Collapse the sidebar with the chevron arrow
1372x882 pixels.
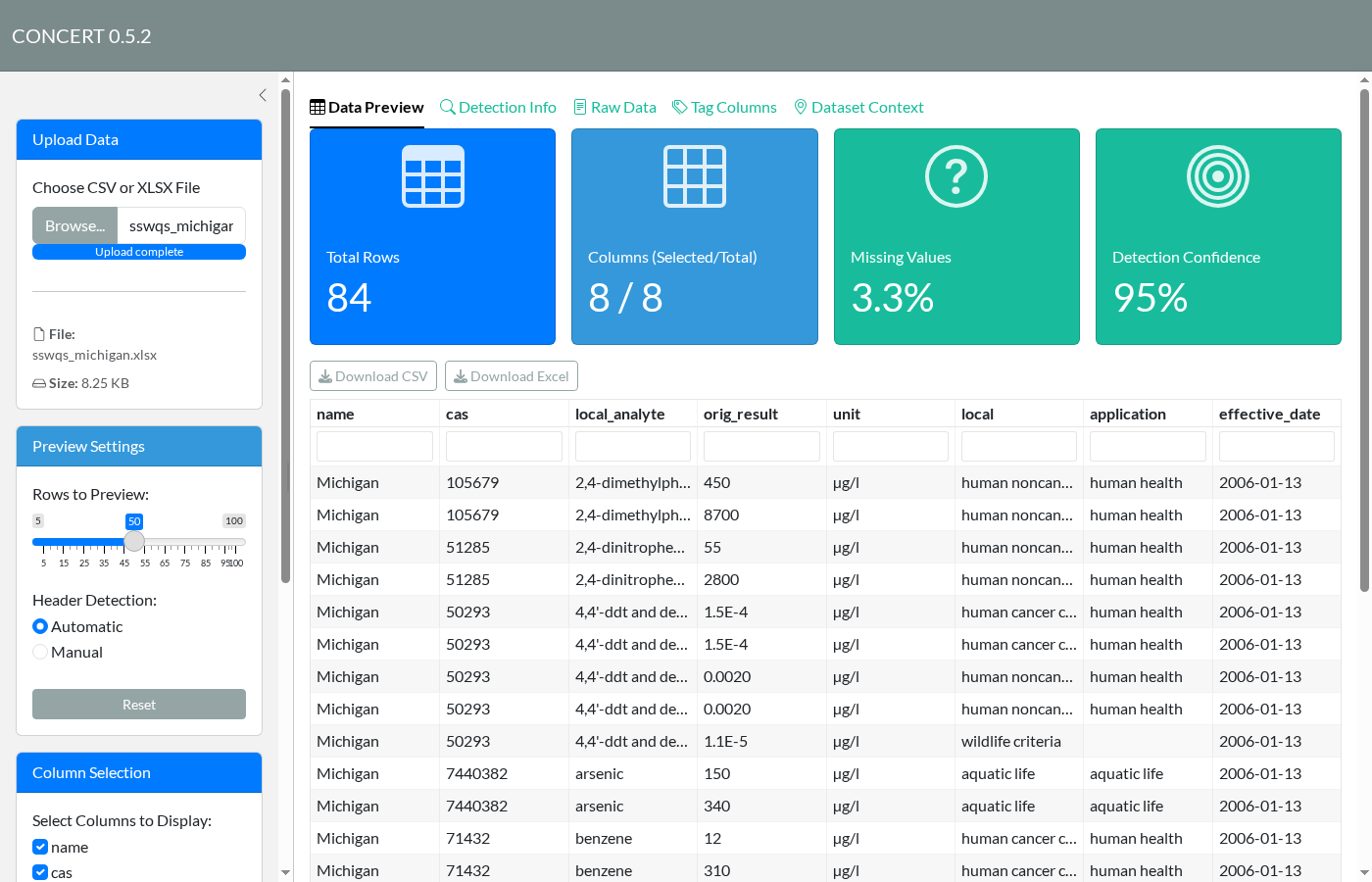click(263, 95)
